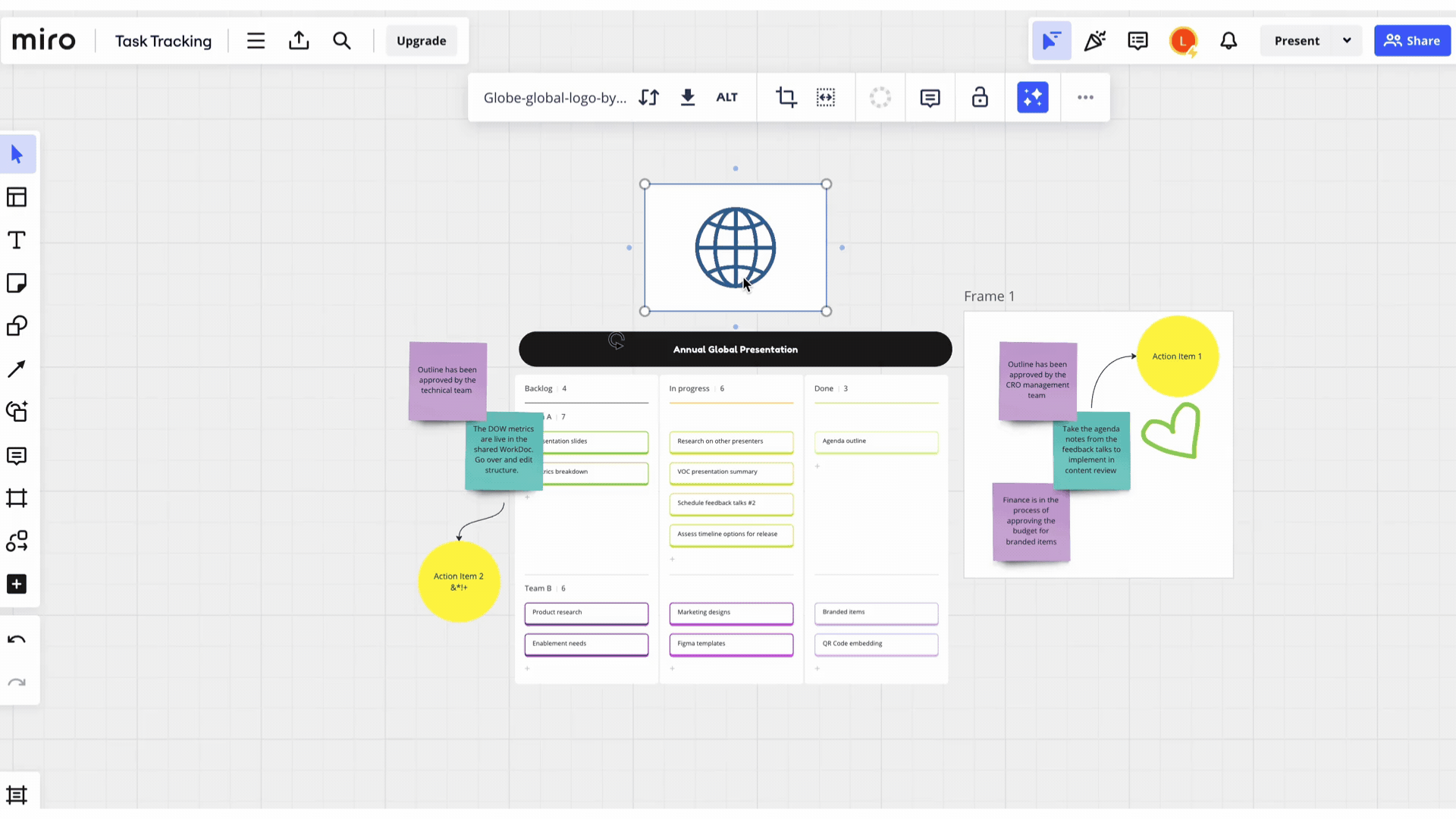The width and height of the screenshot is (1456, 819).
Task: Expand Present dropdown arrow
Action: 1347,41
